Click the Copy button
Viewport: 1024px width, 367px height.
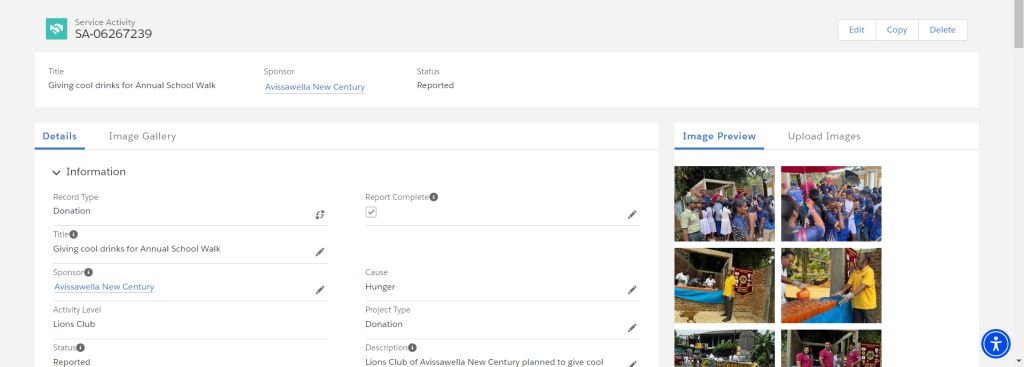(897, 30)
